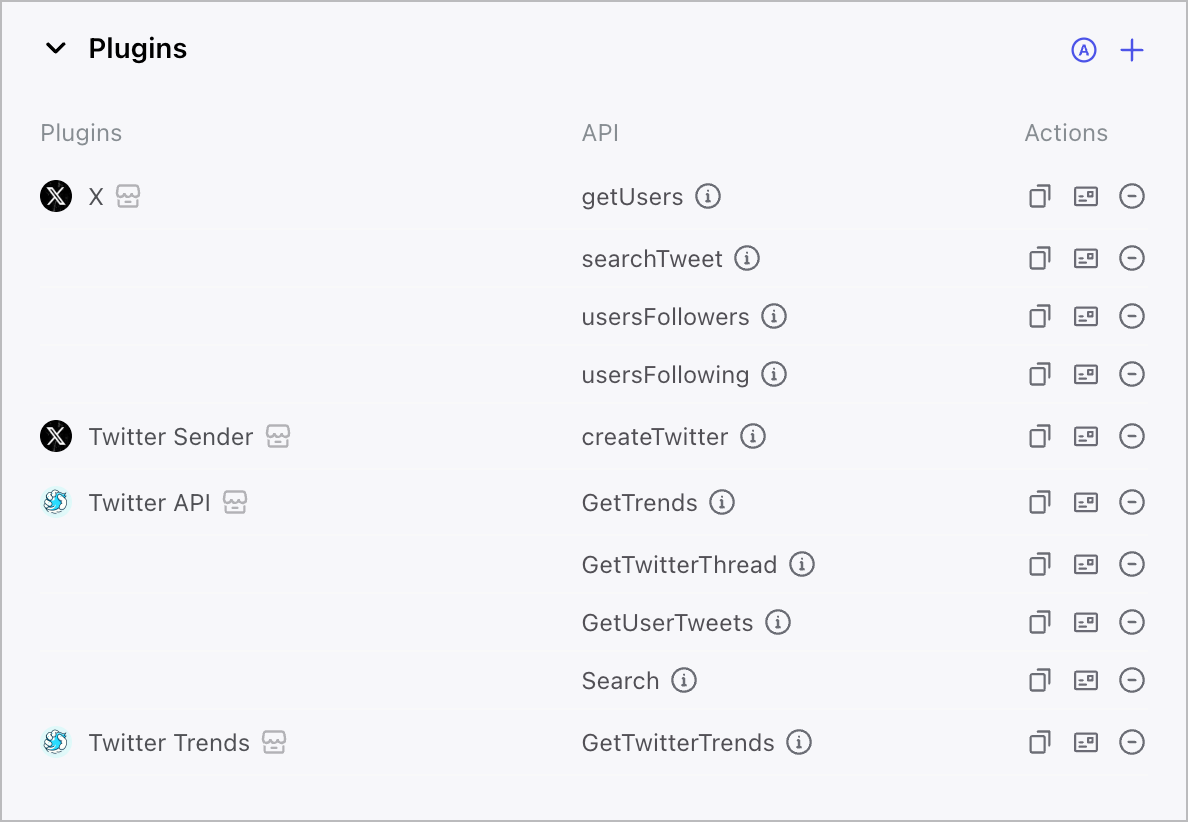Image resolution: width=1188 pixels, height=822 pixels.
Task: Add a new plugin with the plus button
Action: click(1131, 49)
